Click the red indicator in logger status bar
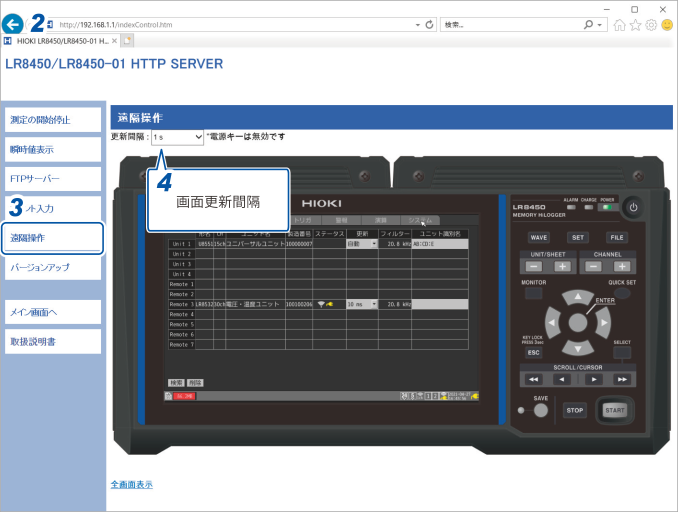 [x=185, y=396]
